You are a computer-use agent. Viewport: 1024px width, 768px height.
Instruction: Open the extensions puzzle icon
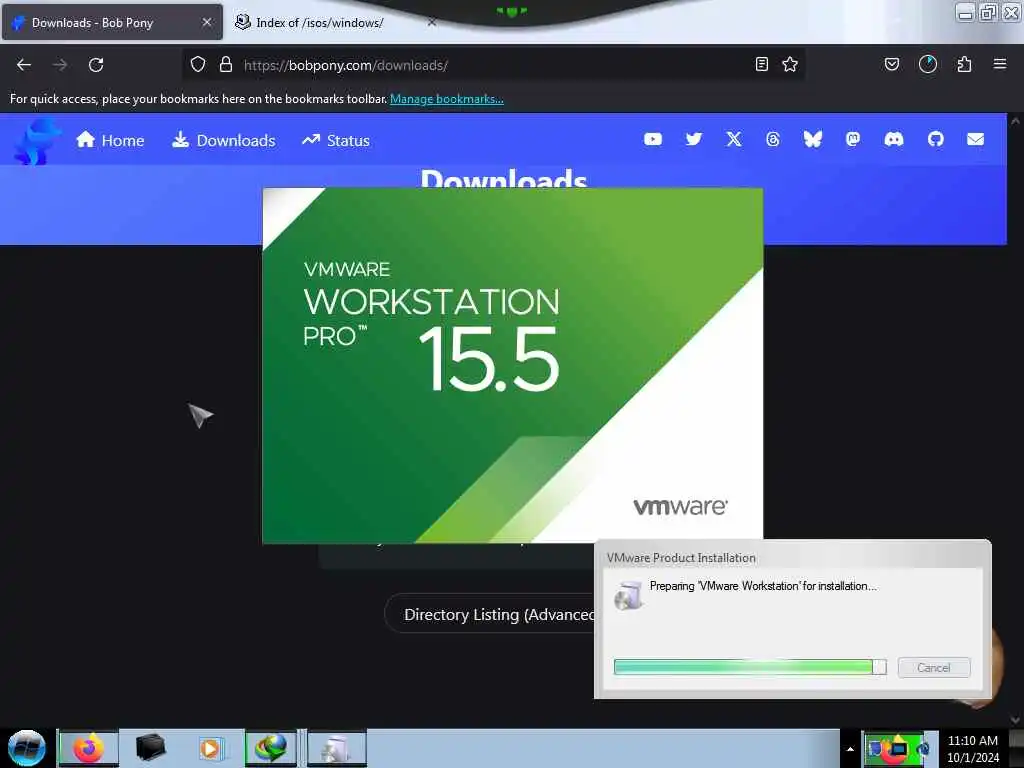pyautogui.click(x=964, y=64)
